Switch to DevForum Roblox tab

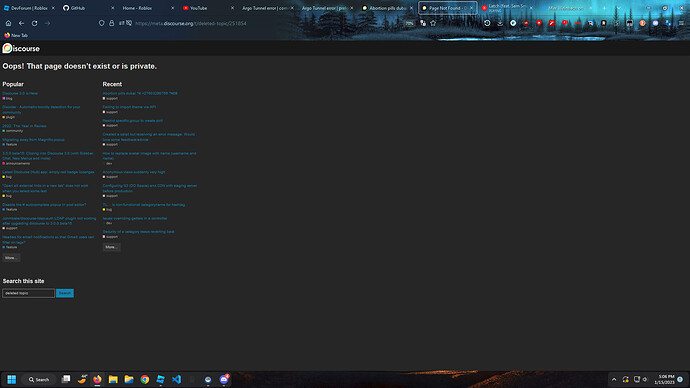point(29,8)
